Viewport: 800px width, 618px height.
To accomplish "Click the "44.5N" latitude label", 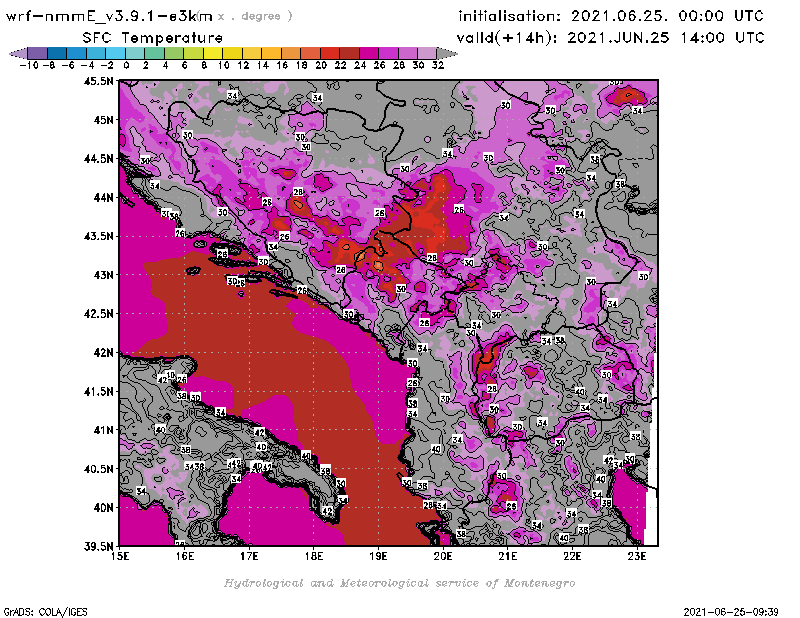I will pyautogui.click(x=98, y=159).
